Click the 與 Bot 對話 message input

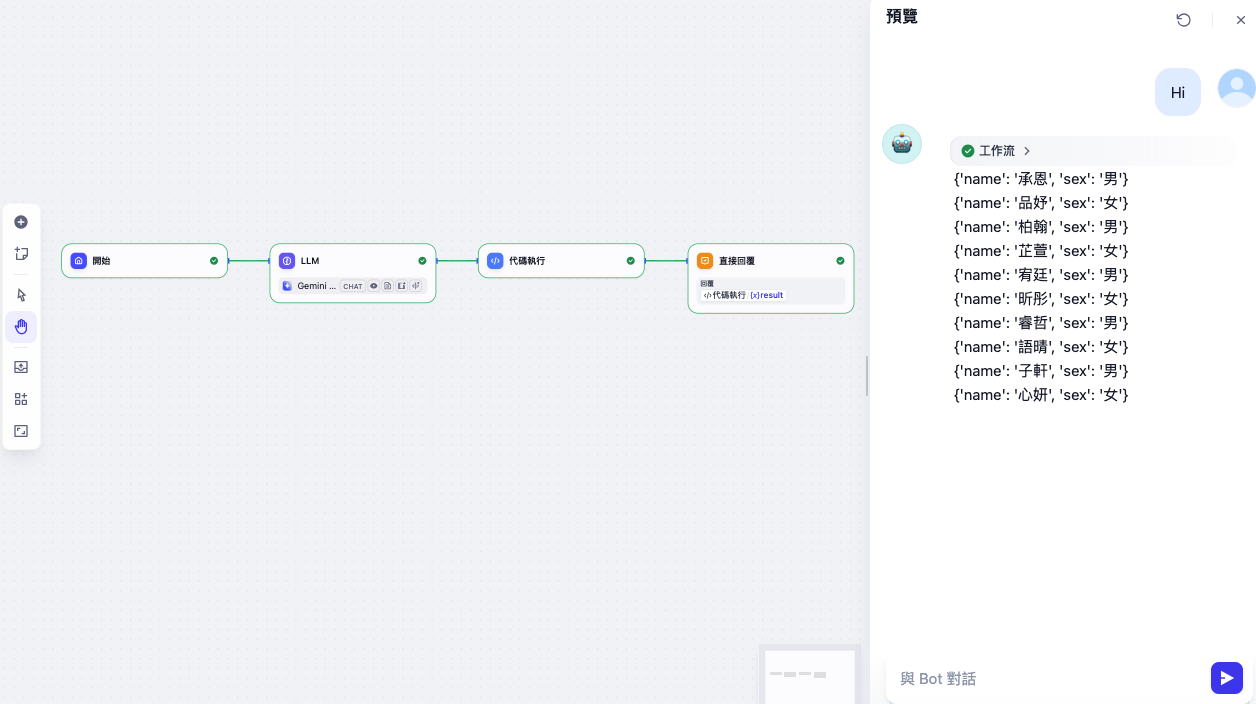(x=1045, y=679)
